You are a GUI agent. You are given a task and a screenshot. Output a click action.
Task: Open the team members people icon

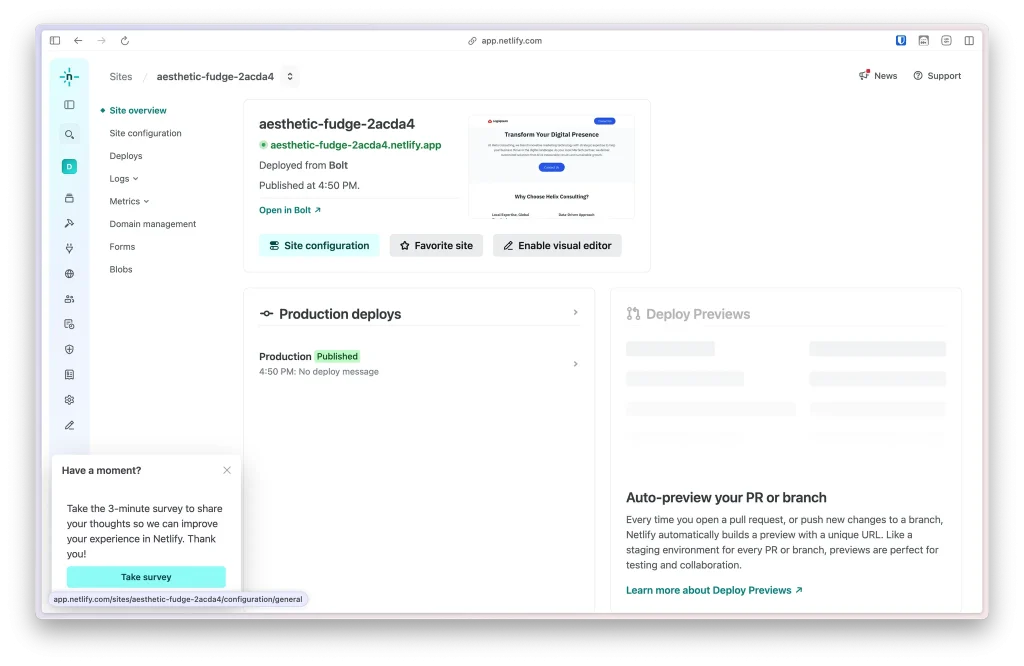[x=69, y=299]
